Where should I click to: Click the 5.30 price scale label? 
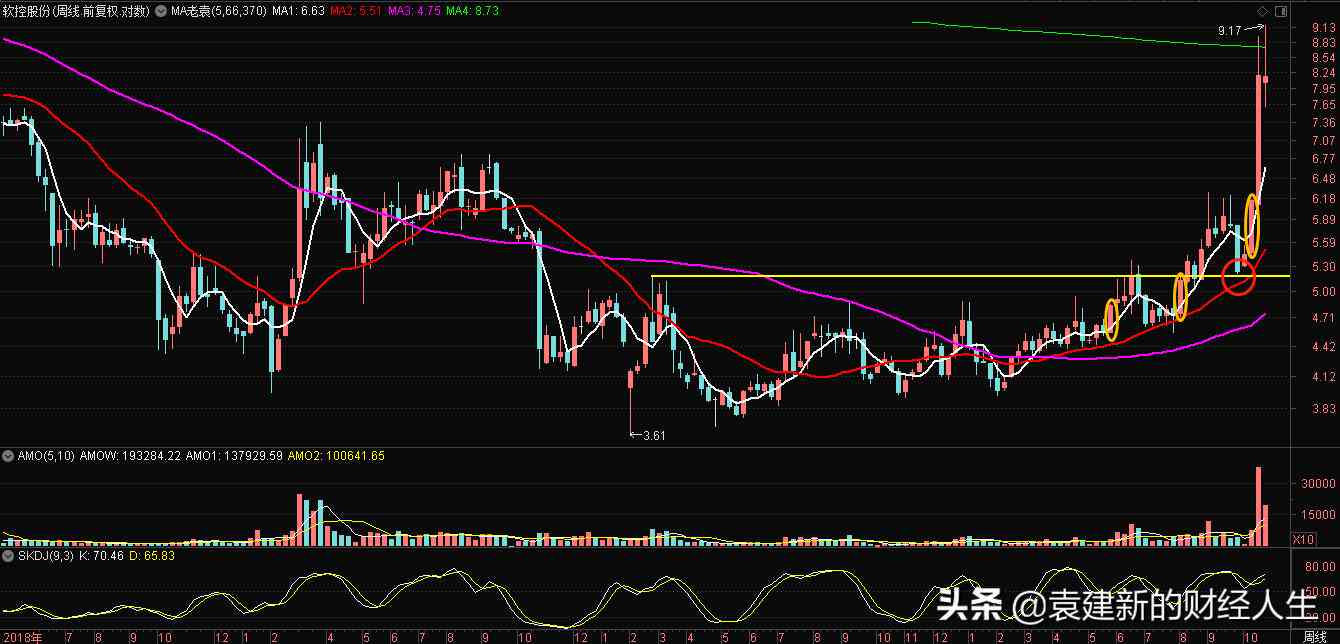tap(1323, 267)
